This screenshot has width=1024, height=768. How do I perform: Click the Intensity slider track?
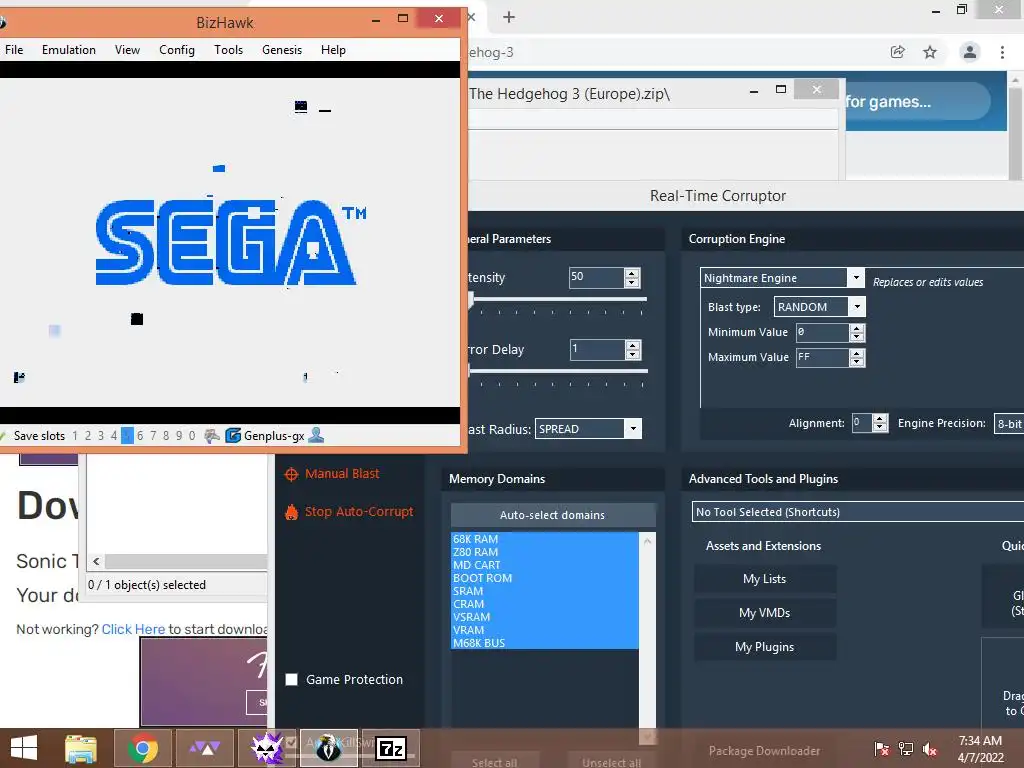[x=558, y=299]
